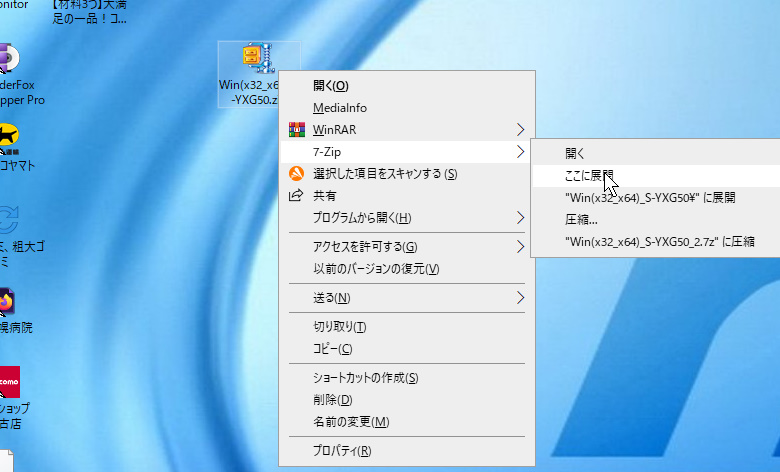Click the WinRAR books icon in context menu
This screenshot has height=472, width=780.
click(296, 130)
